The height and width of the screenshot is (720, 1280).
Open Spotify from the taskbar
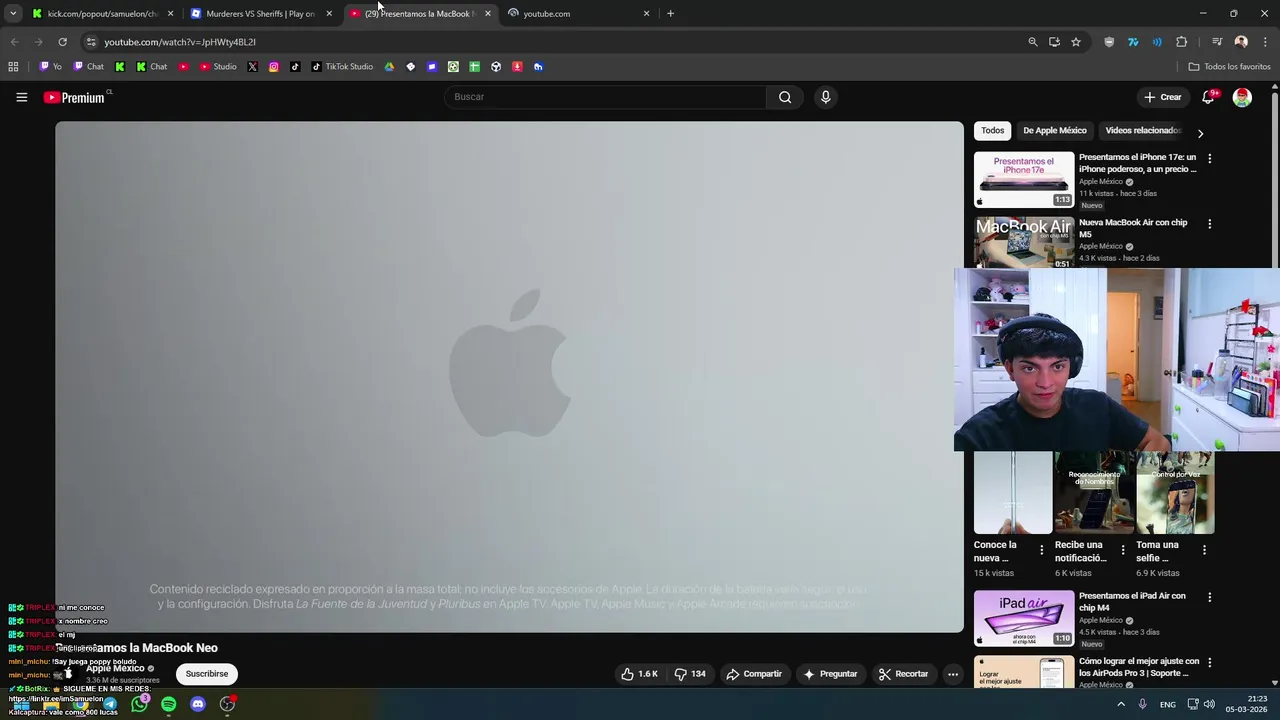click(x=169, y=704)
